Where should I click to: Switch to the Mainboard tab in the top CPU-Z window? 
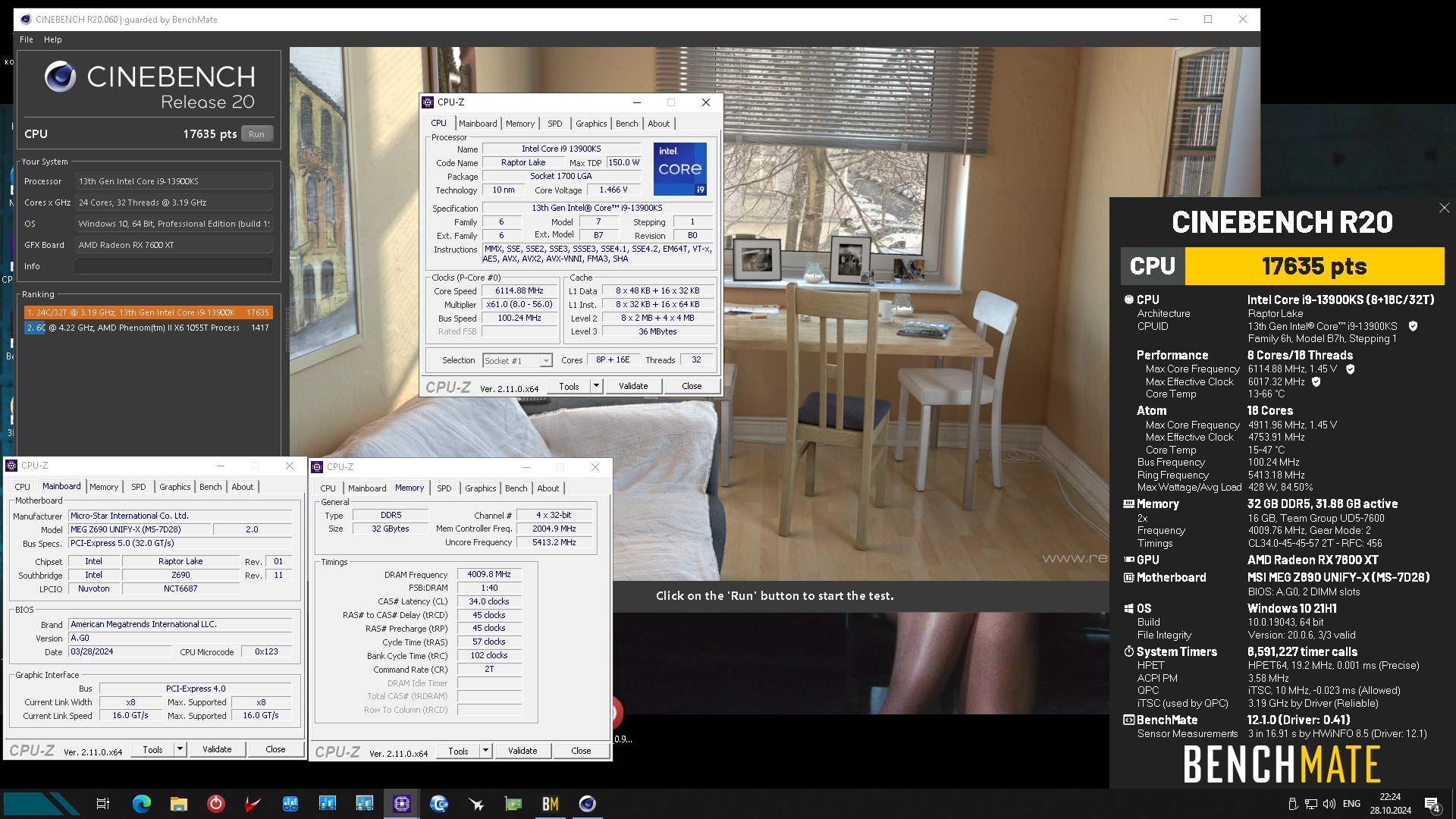(478, 124)
